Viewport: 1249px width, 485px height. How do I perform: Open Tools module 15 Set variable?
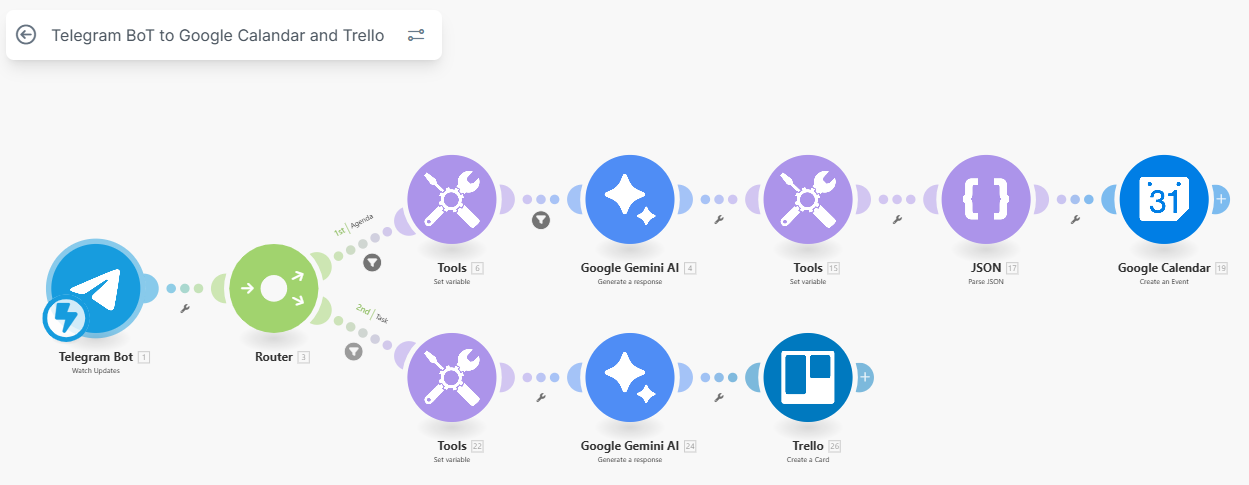coord(808,200)
